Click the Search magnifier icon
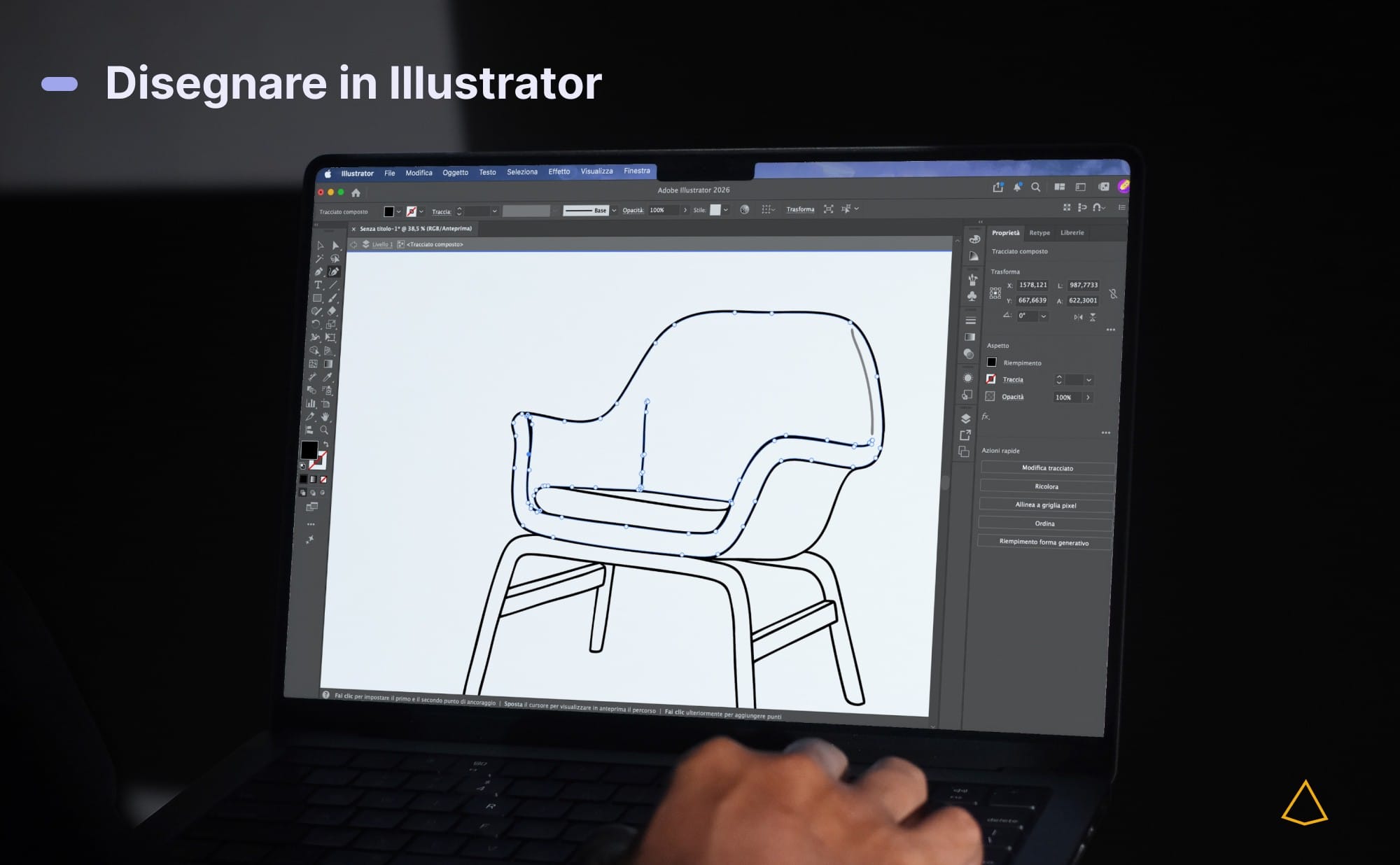 click(1036, 187)
